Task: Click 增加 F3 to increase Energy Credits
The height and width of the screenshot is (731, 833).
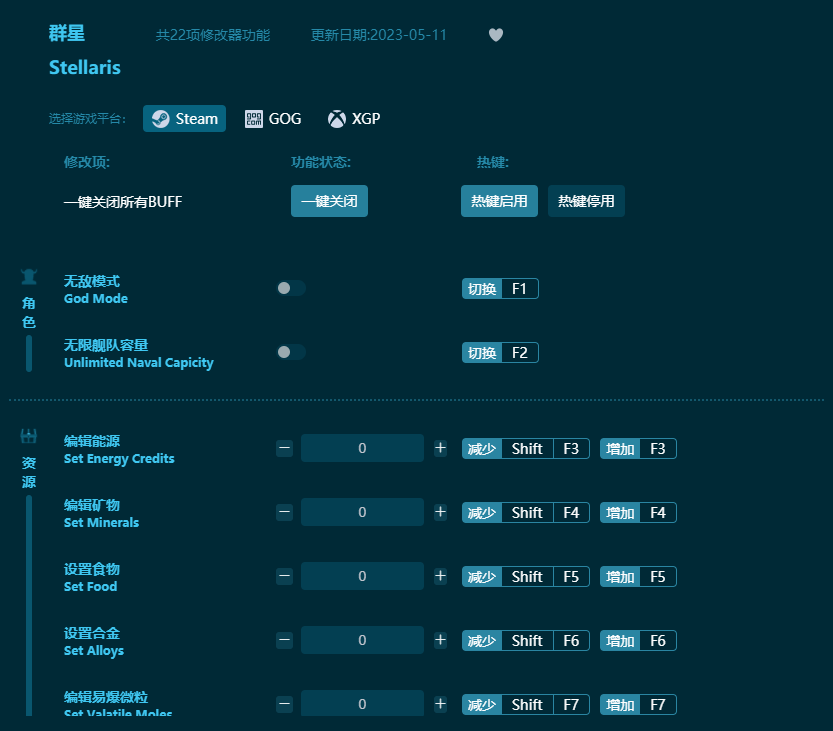Action: [638, 448]
